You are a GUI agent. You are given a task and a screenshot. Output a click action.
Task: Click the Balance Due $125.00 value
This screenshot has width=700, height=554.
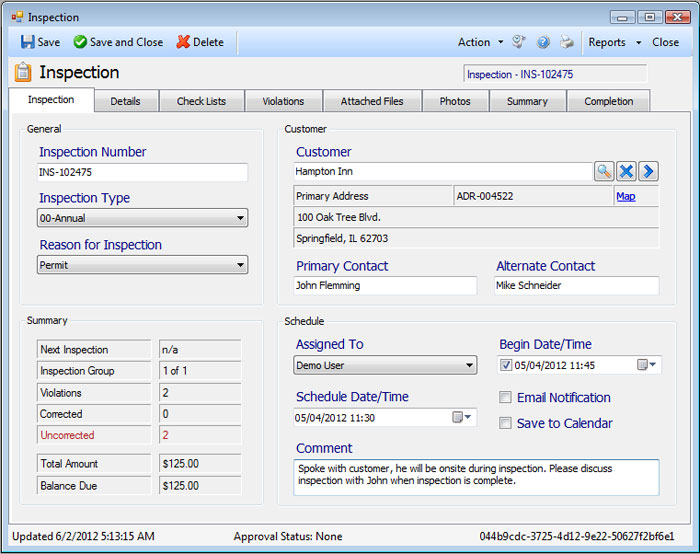(200, 486)
